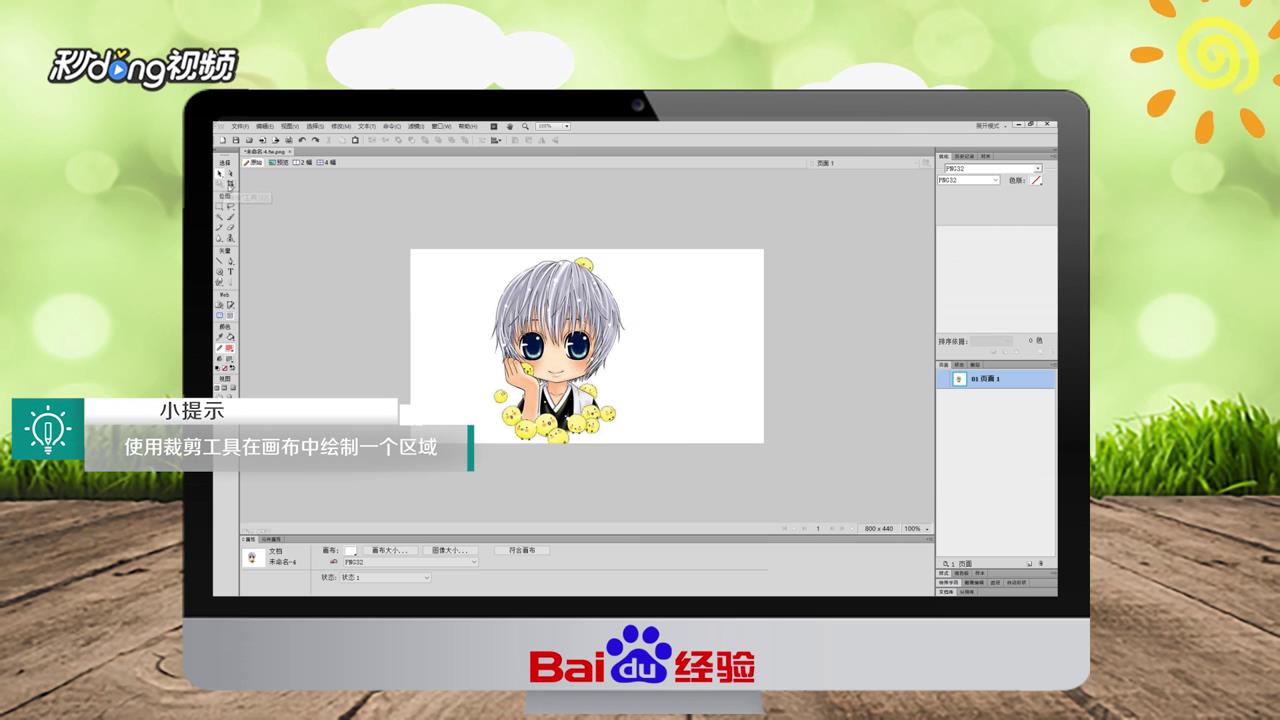
Task: Open the 色版 matte color swatch
Action: 1036,180
